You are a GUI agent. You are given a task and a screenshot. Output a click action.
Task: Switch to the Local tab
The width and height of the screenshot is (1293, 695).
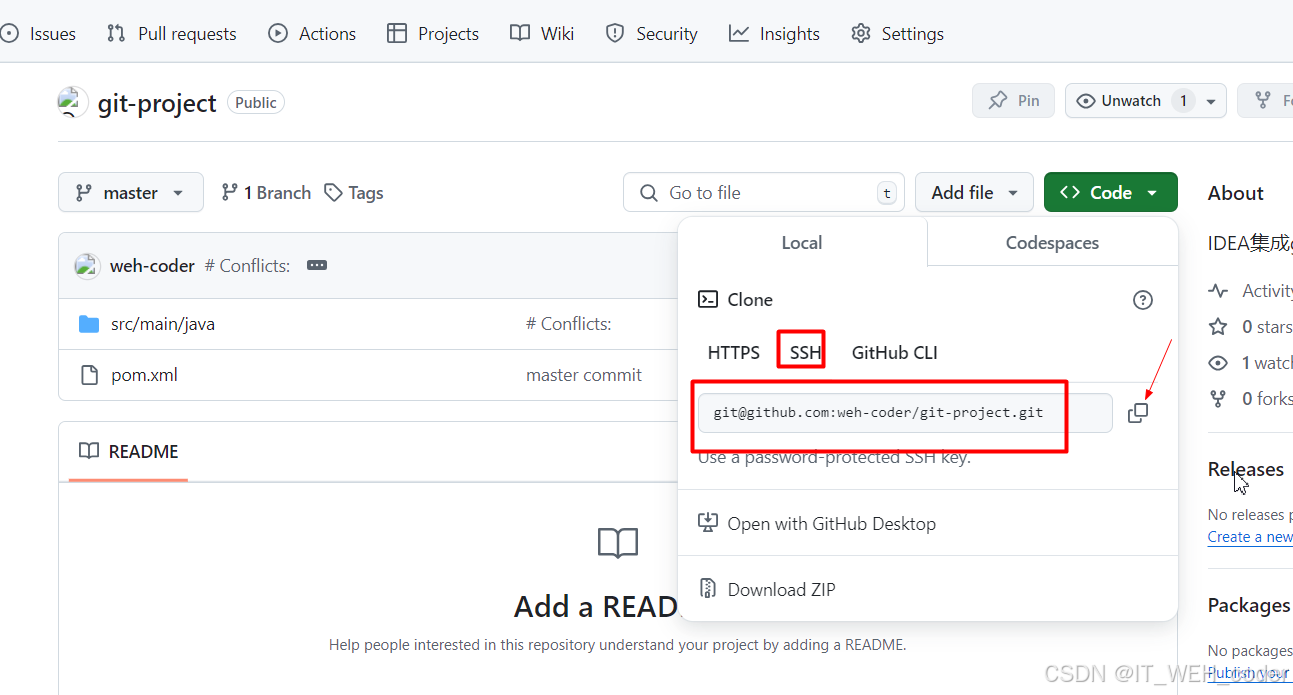pyautogui.click(x=802, y=243)
